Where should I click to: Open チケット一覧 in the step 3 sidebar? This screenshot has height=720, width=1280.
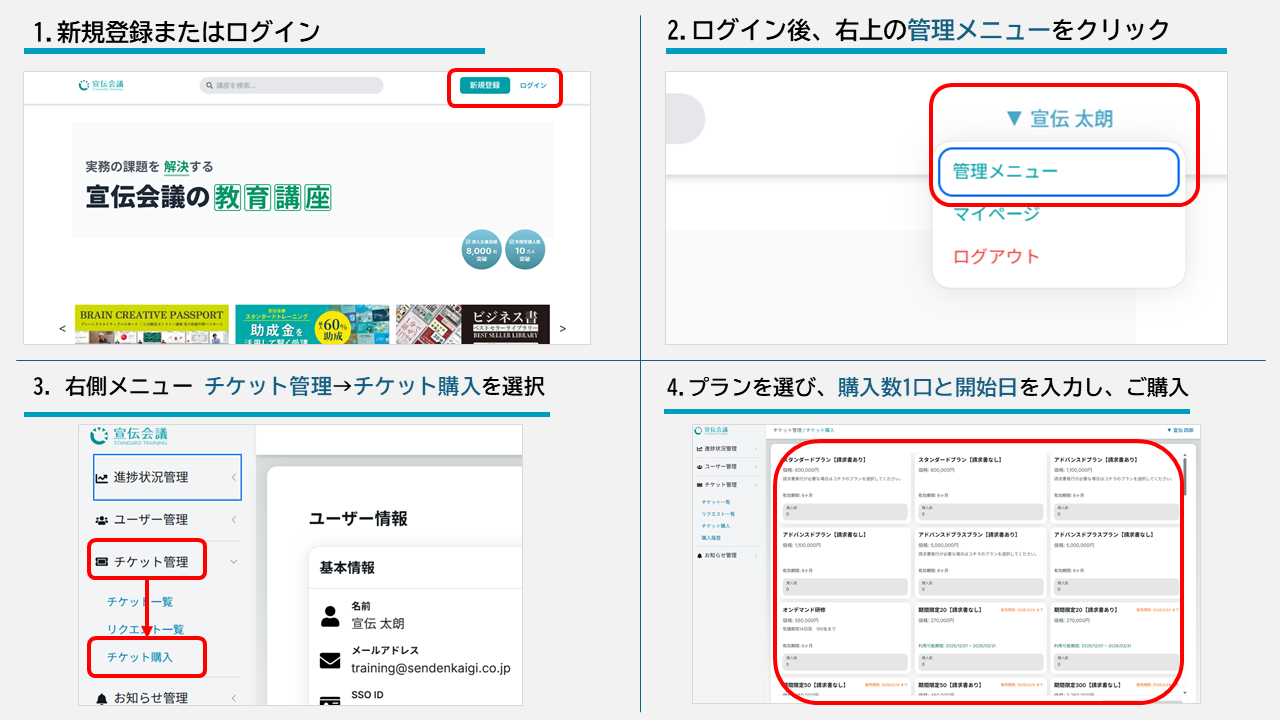click(x=140, y=602)
